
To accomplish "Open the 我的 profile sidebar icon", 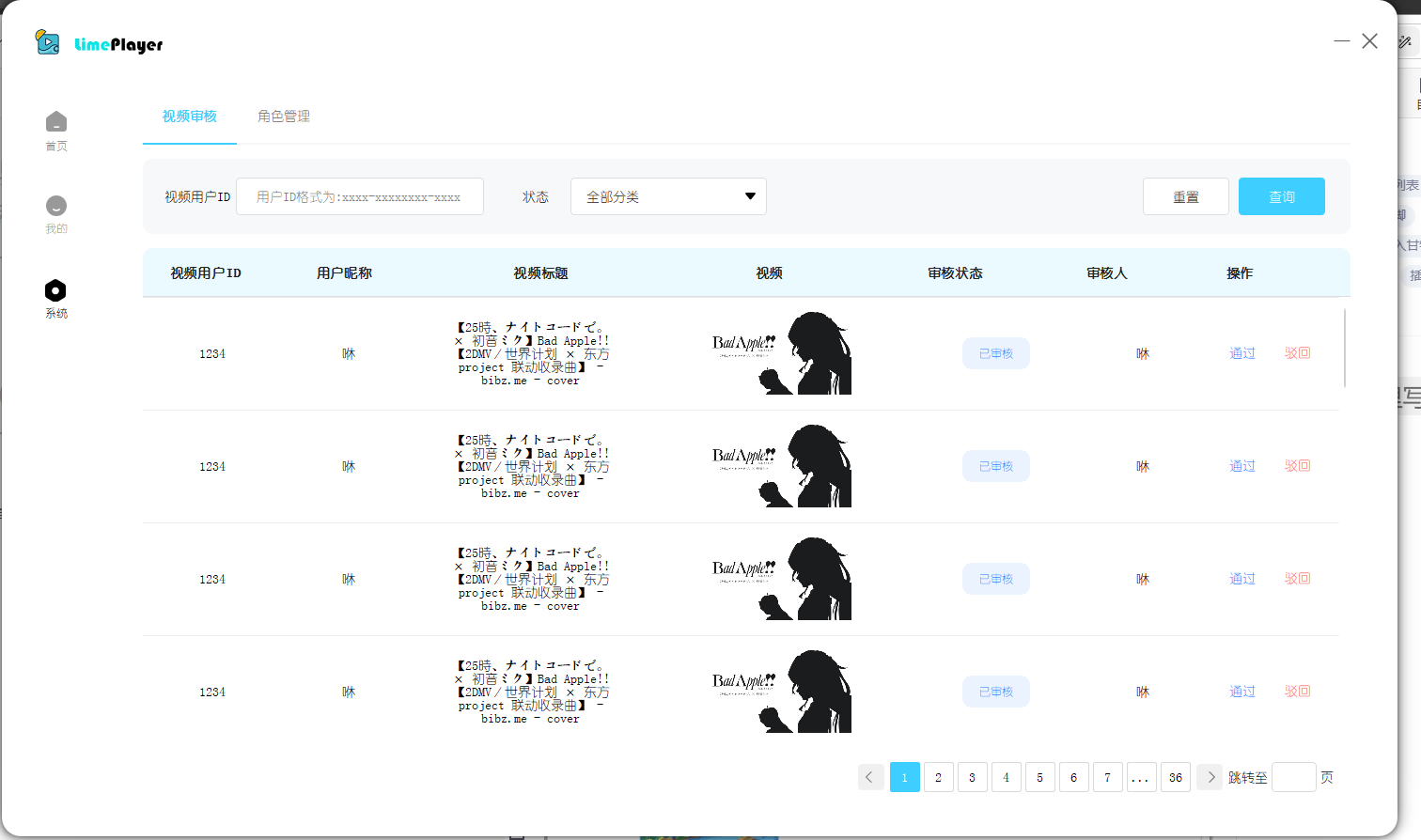I will [56, 214].
